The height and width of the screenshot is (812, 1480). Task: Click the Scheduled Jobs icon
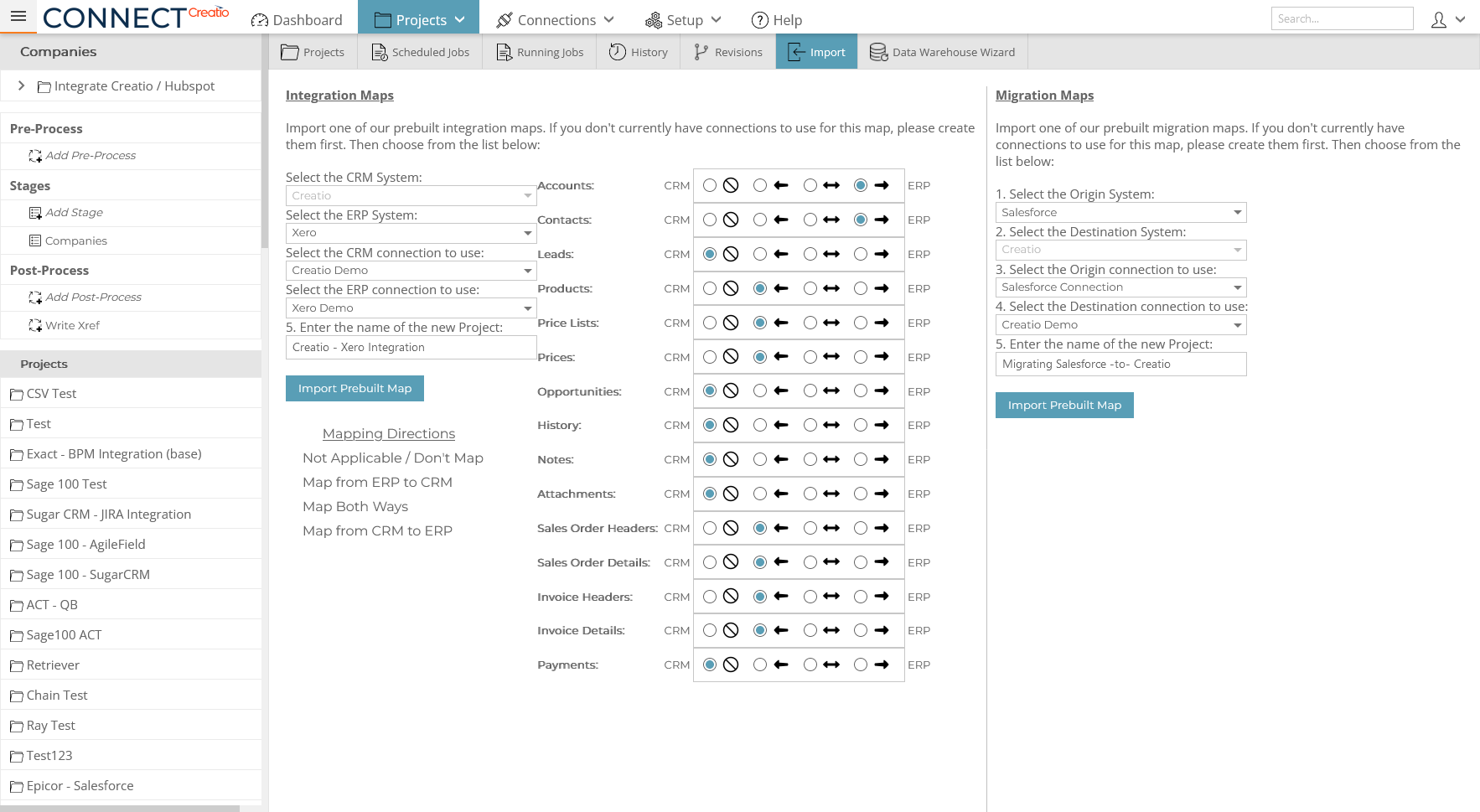click(x=376, y=51)
